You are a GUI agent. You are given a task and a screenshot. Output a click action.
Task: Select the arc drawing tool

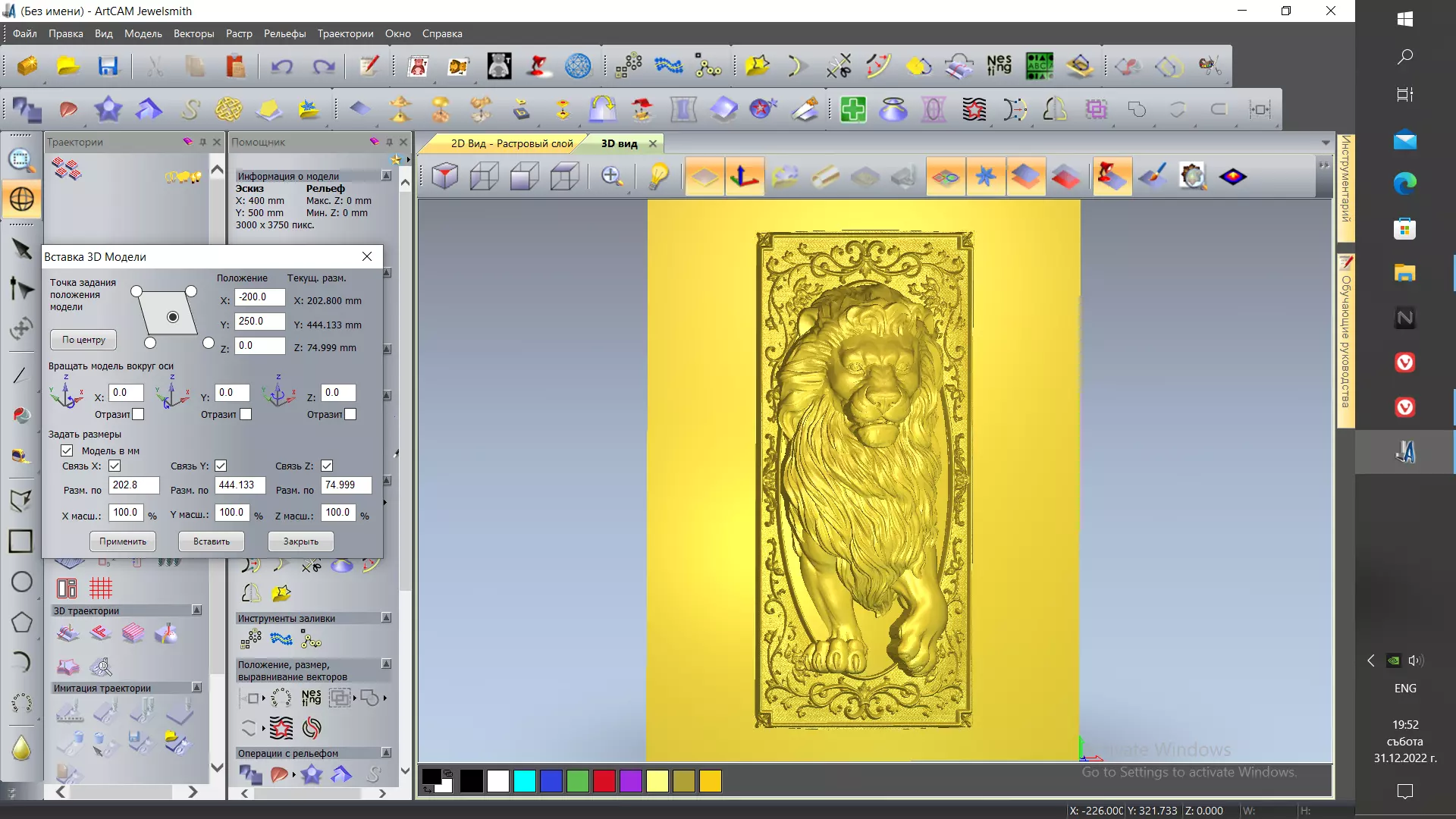[21, 662]
